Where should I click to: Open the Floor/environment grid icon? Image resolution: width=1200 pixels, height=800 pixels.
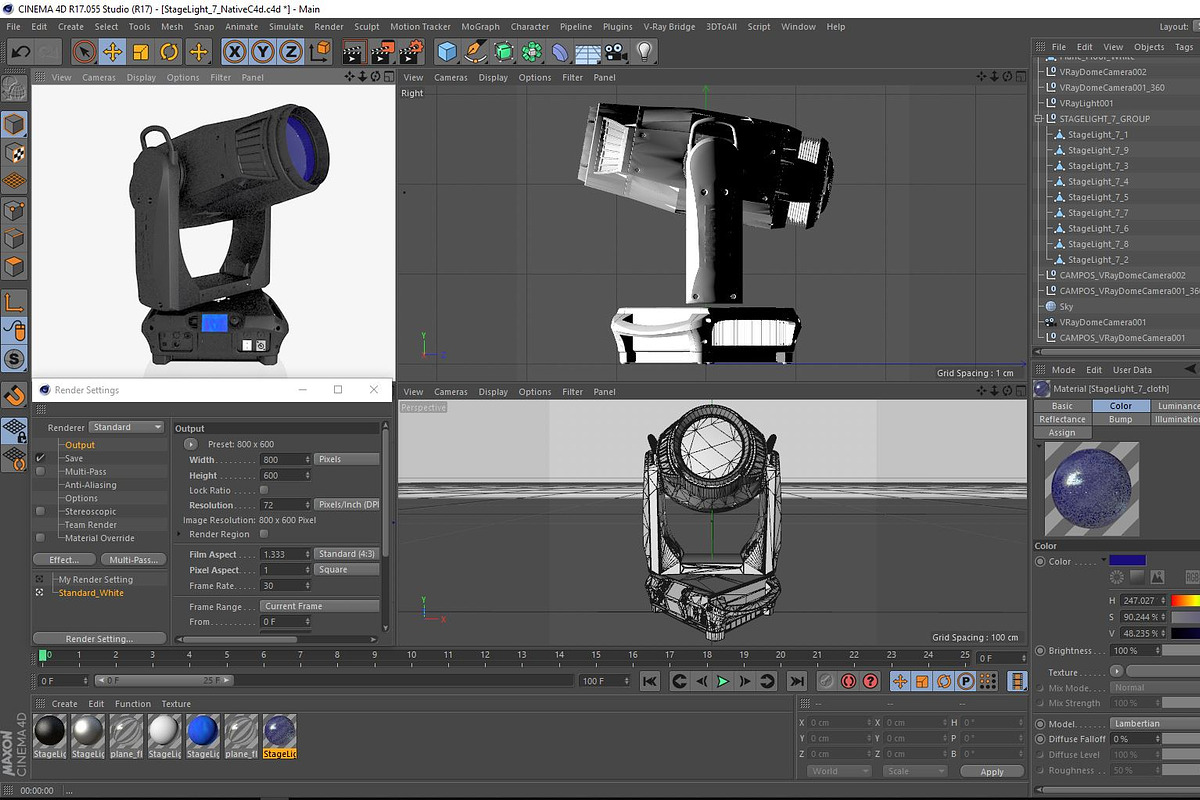pyautogui.click(x=588, y=51)
